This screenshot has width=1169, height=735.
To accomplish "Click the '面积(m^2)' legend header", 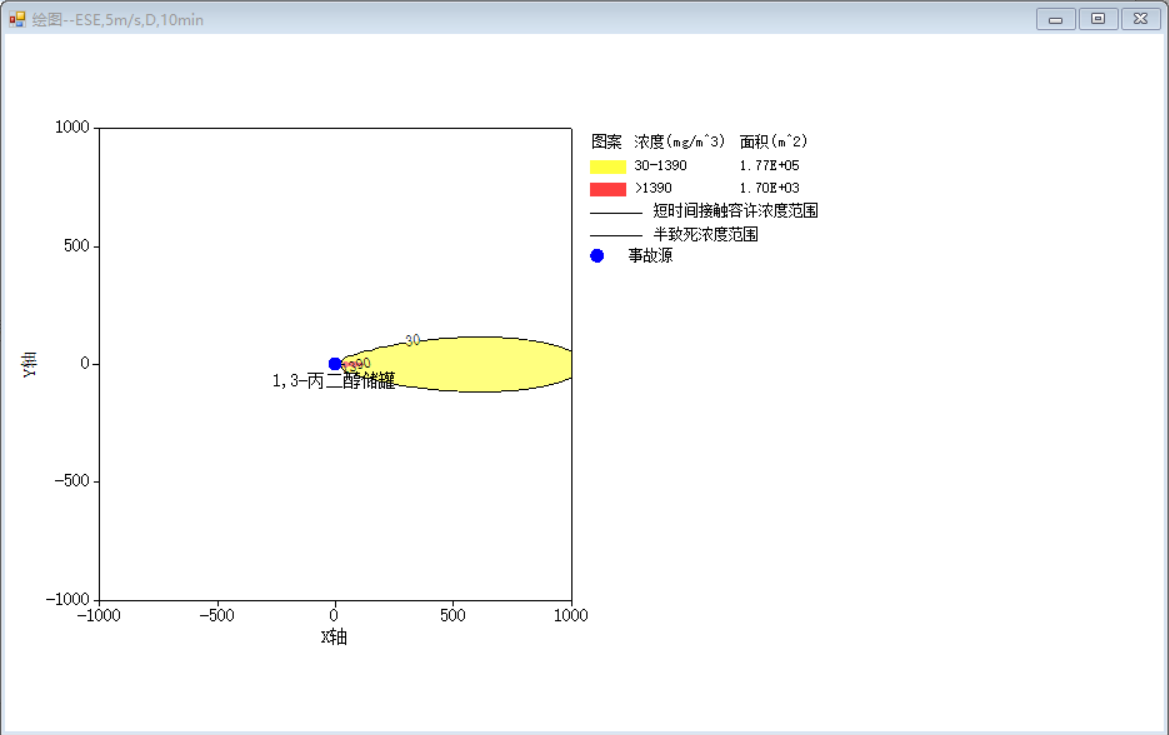I will pyautogui.click(x=773, y=142).
